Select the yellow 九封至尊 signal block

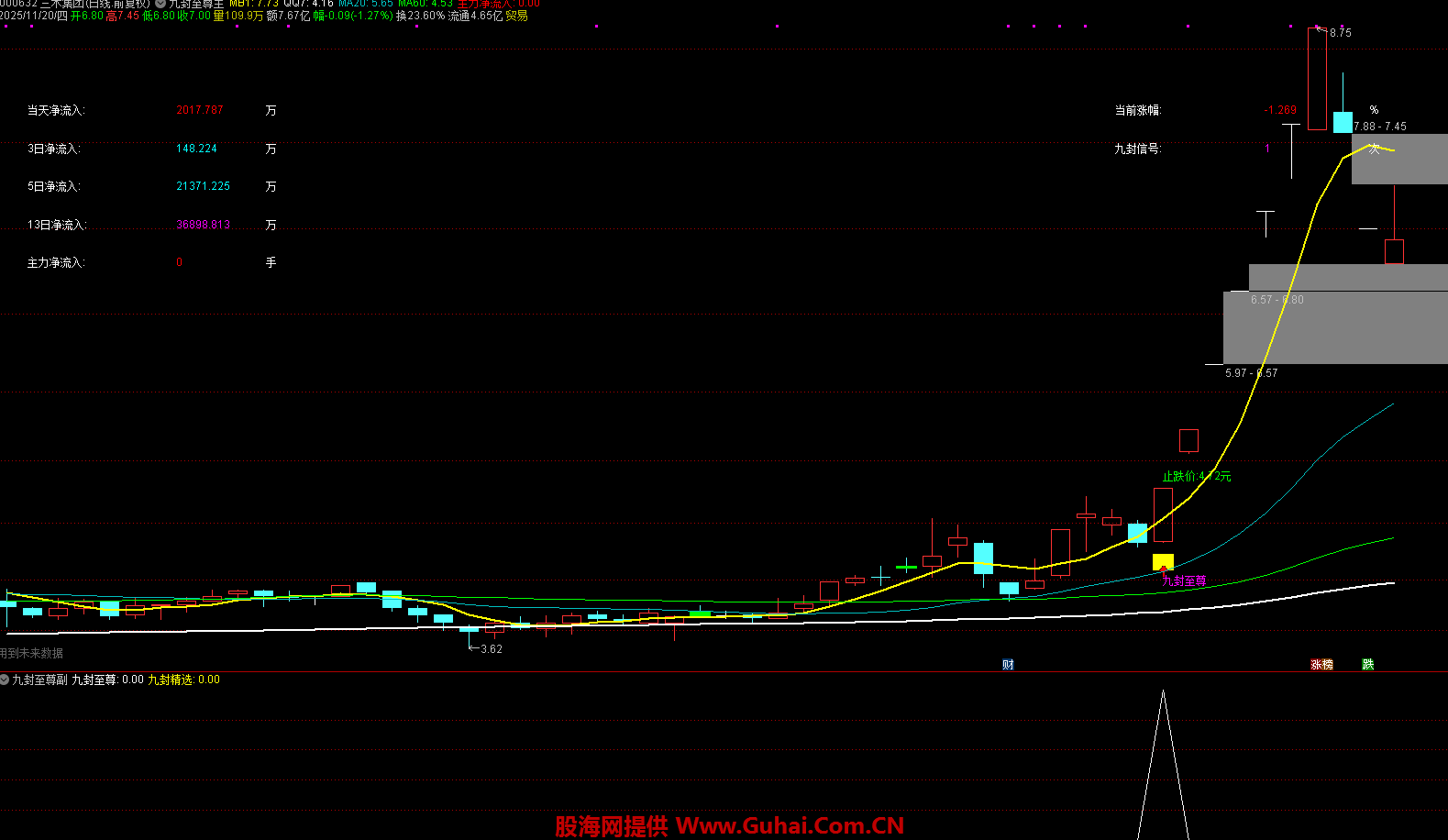[1163, 560]
